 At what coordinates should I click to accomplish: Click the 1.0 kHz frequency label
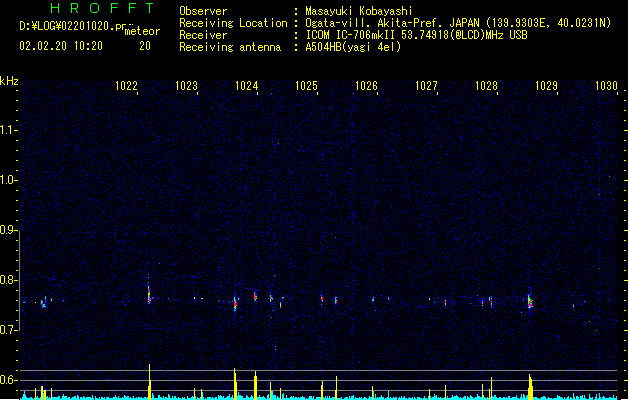(x=9, y=180)
